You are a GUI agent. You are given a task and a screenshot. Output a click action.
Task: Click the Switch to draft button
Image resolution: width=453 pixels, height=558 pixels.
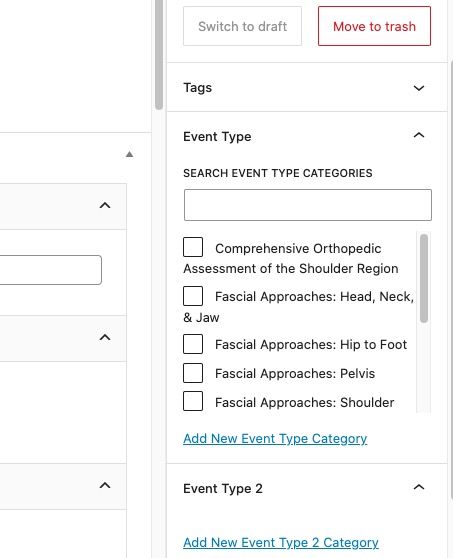click(x=242, y=26)
